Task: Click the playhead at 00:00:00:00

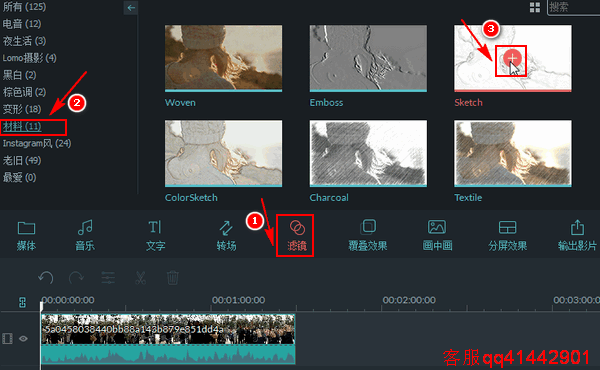Action: 41,306
